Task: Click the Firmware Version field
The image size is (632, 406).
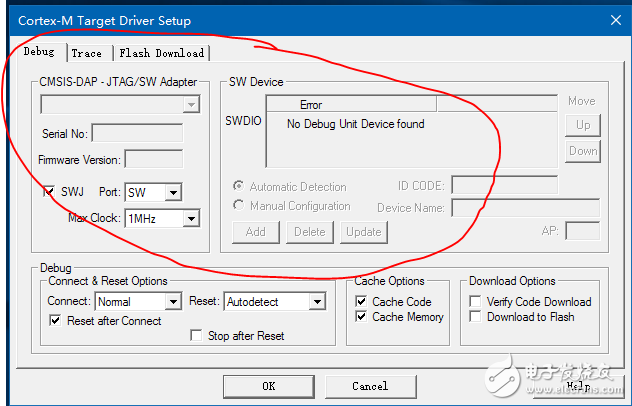Action: (154, 160)
